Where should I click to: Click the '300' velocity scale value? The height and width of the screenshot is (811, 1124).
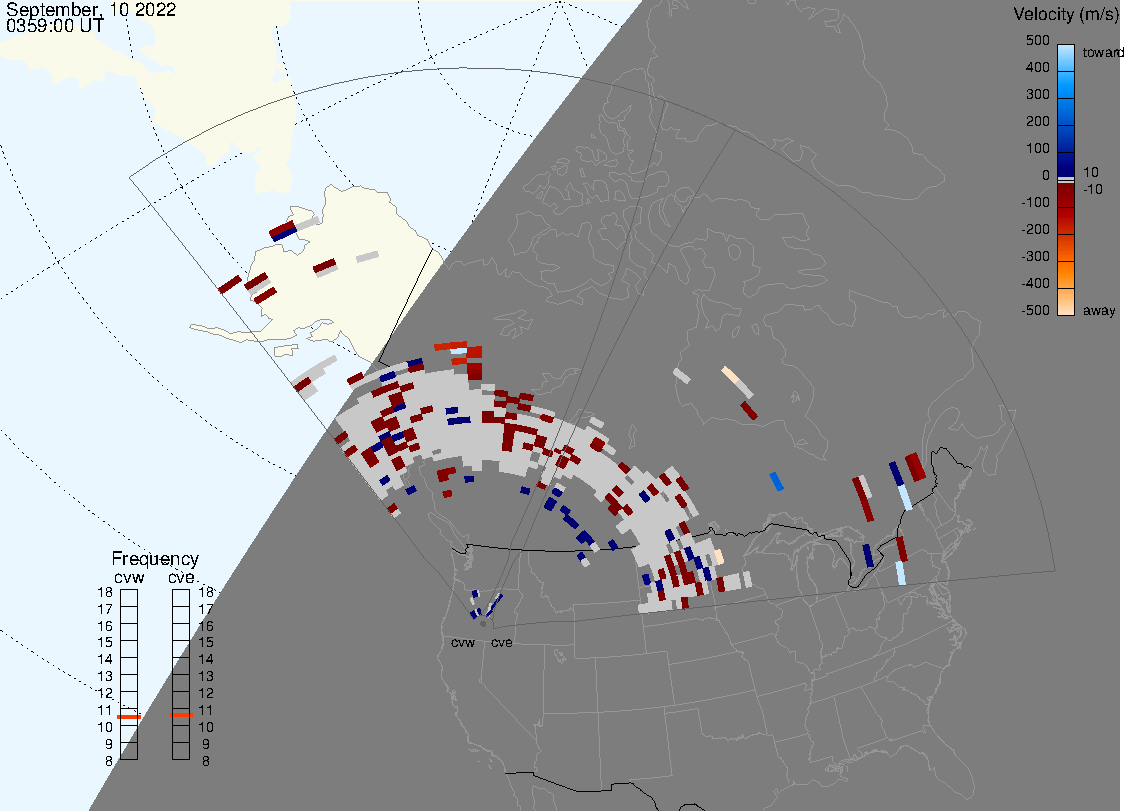(1037, 94)
